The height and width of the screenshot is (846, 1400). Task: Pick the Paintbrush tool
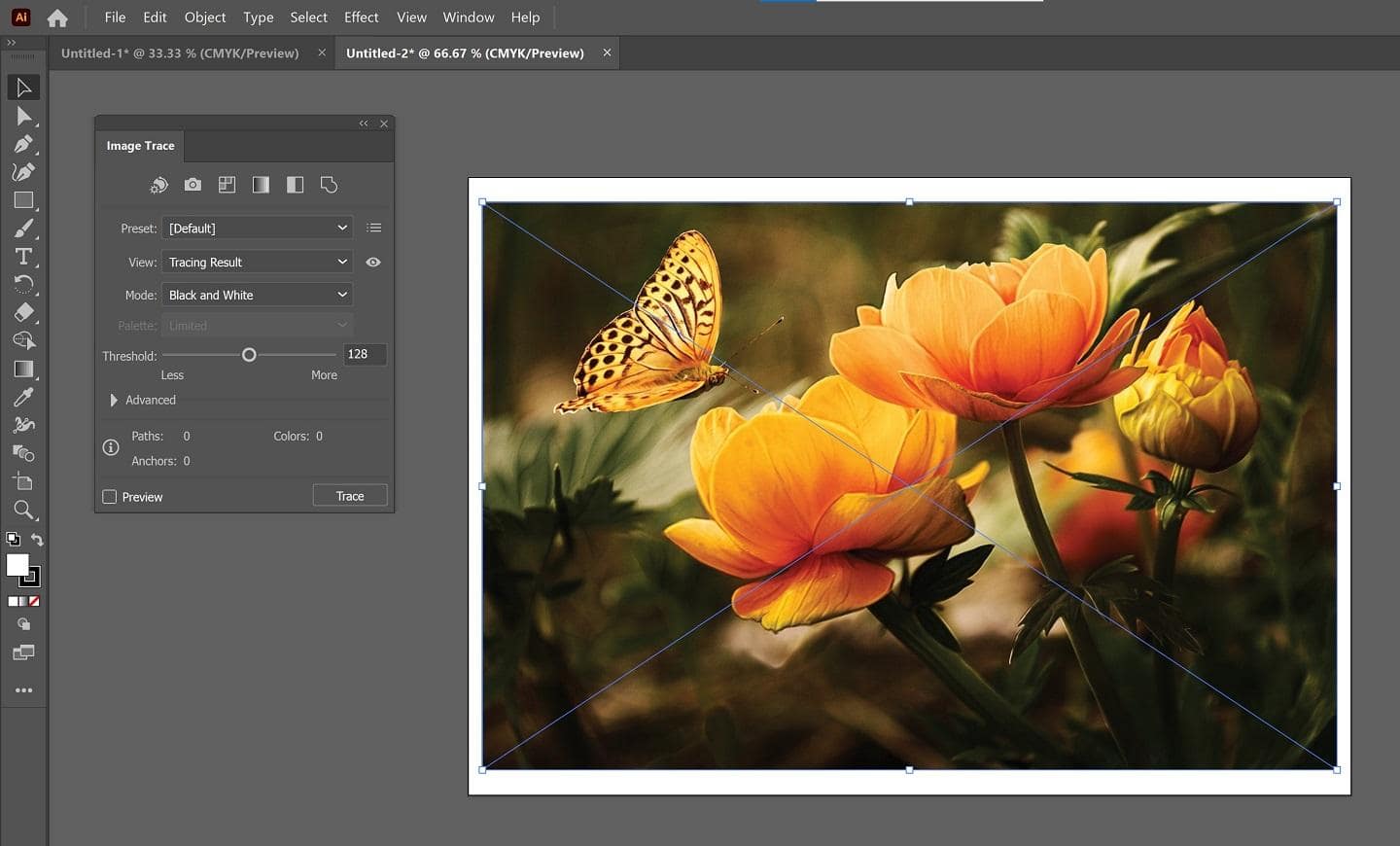[23, 229]
